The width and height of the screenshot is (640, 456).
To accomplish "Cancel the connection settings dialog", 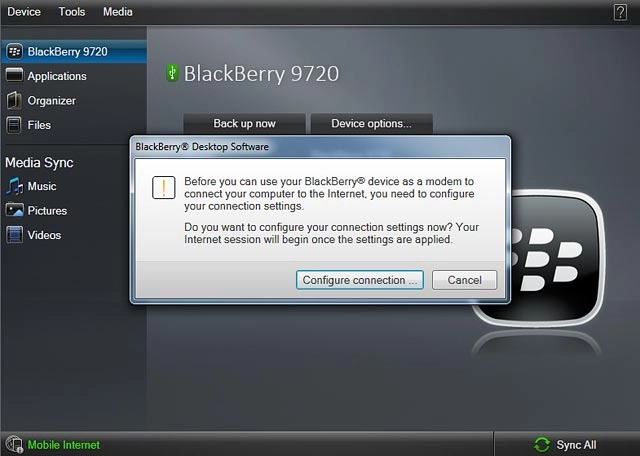I will coord(464,280).
